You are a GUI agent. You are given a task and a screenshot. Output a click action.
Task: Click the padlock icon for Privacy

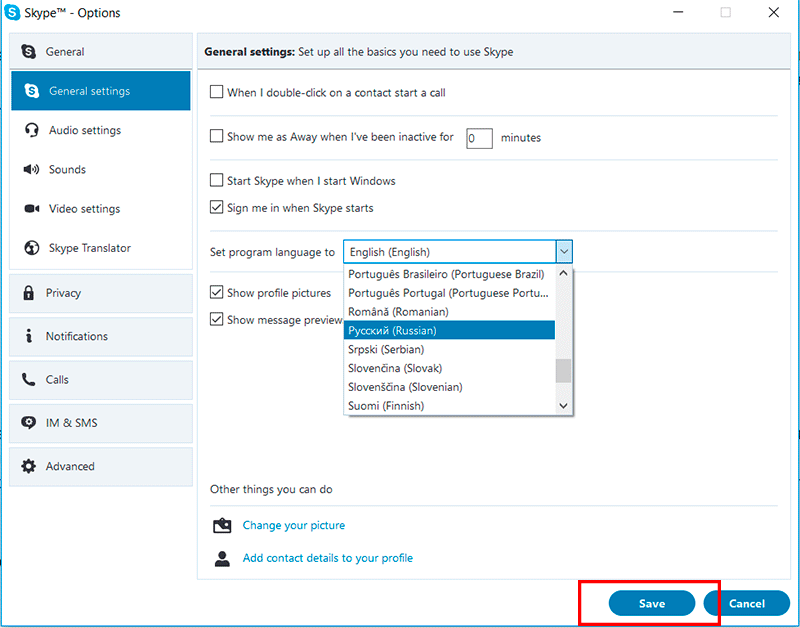click(28, 293)
